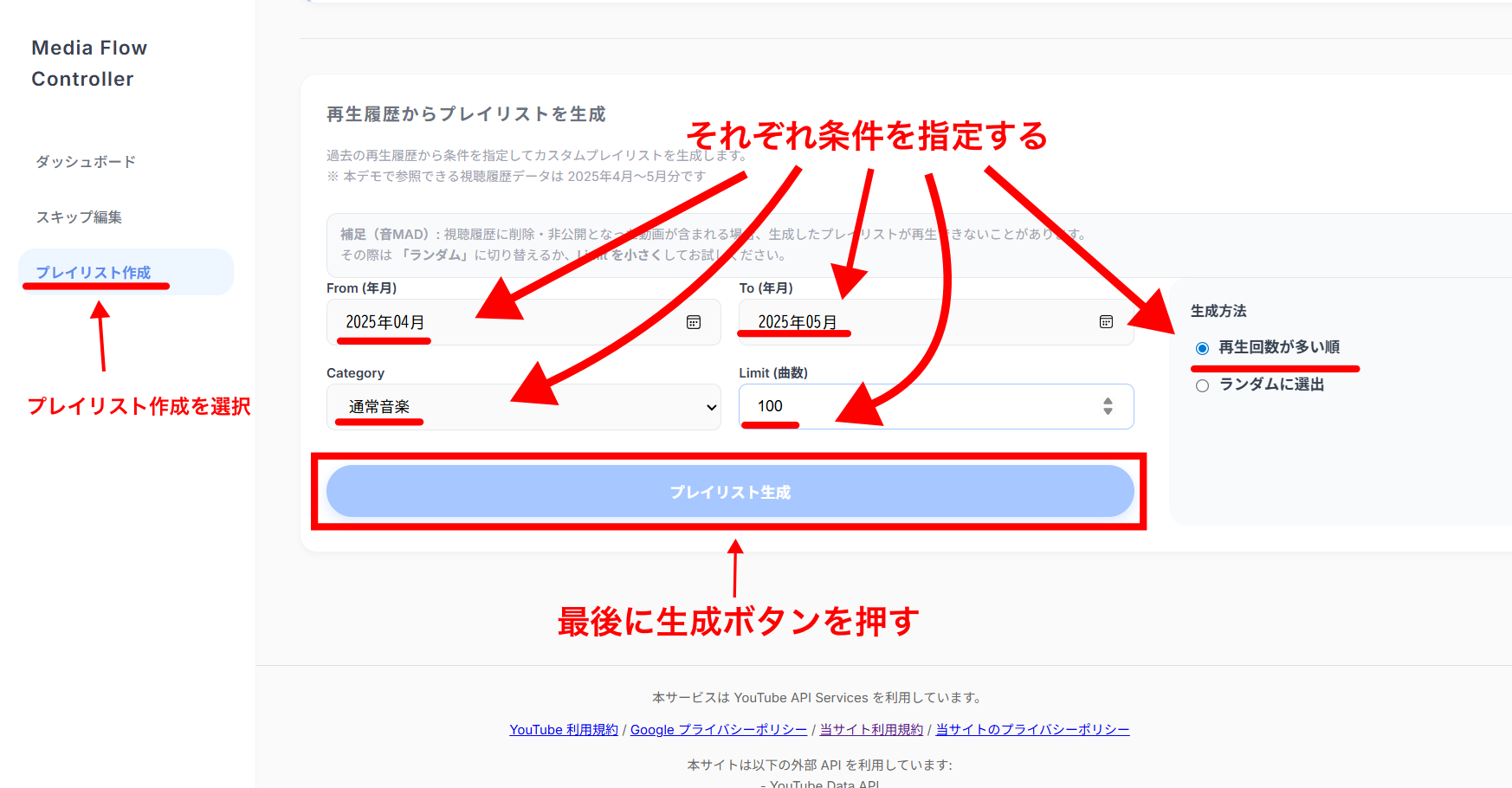Adjust the Limit value using its spinner control
1512x788 pixels.
coord(1108,406)
